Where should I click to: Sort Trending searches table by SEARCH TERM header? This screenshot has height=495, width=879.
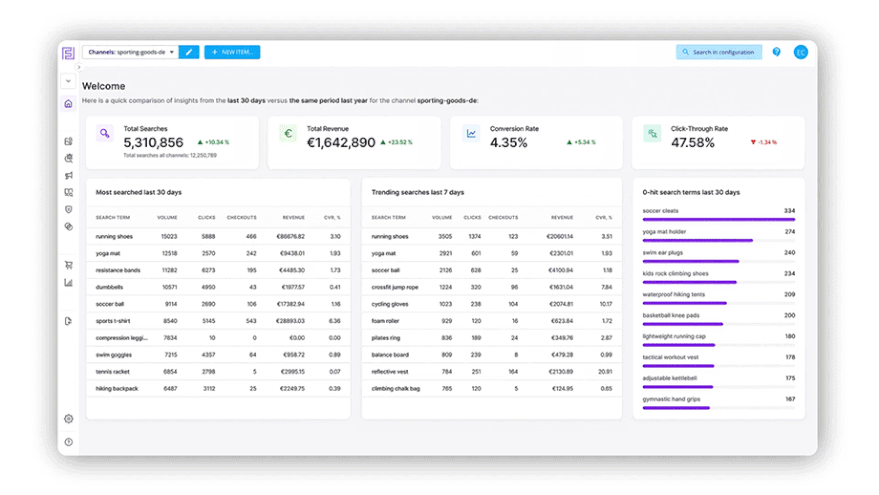[388, 218]
